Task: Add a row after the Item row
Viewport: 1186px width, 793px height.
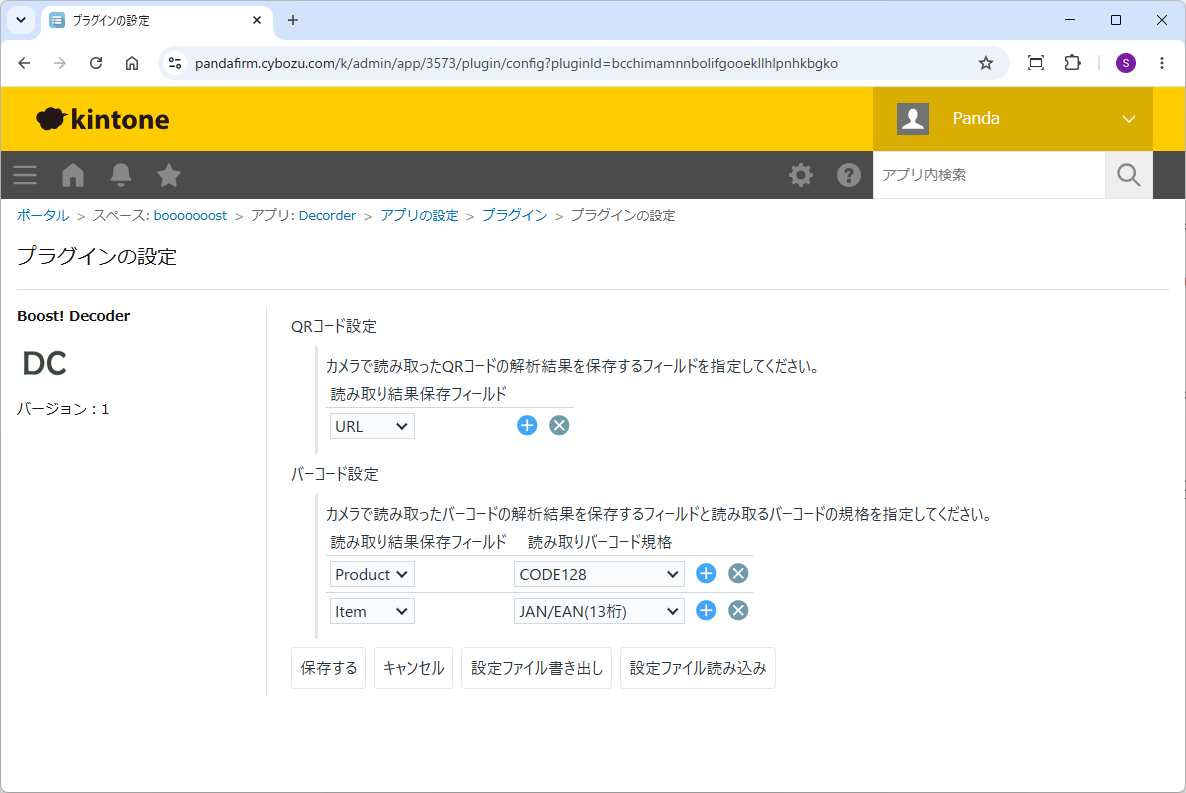Action: (706, 611)
